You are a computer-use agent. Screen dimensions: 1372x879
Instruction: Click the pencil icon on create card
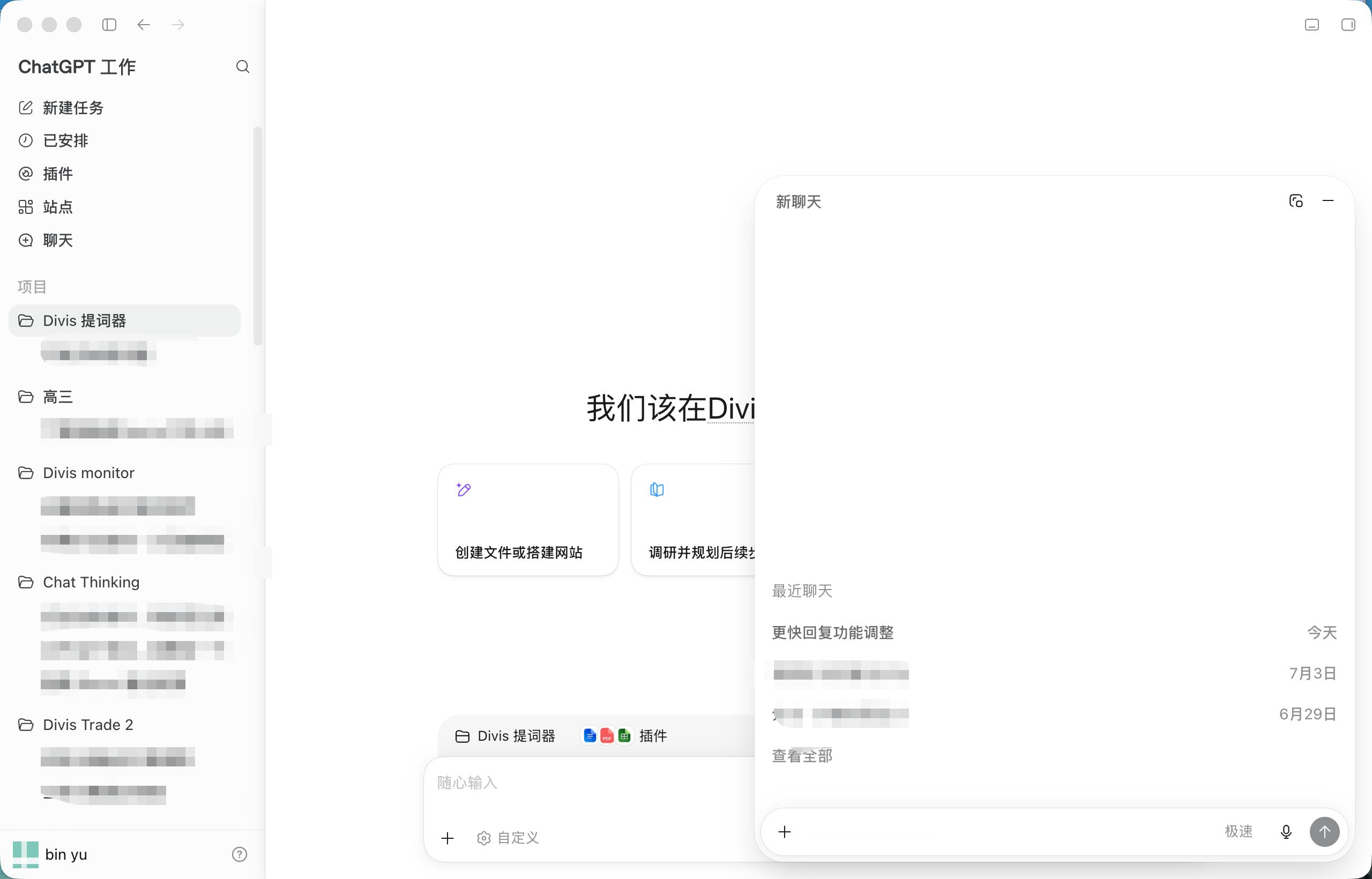click(x=464, y=490)
